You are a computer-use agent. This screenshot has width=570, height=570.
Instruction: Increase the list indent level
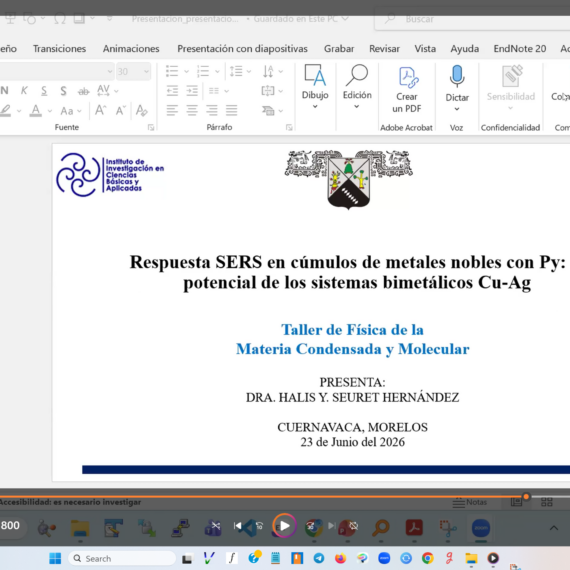point(192,91)
